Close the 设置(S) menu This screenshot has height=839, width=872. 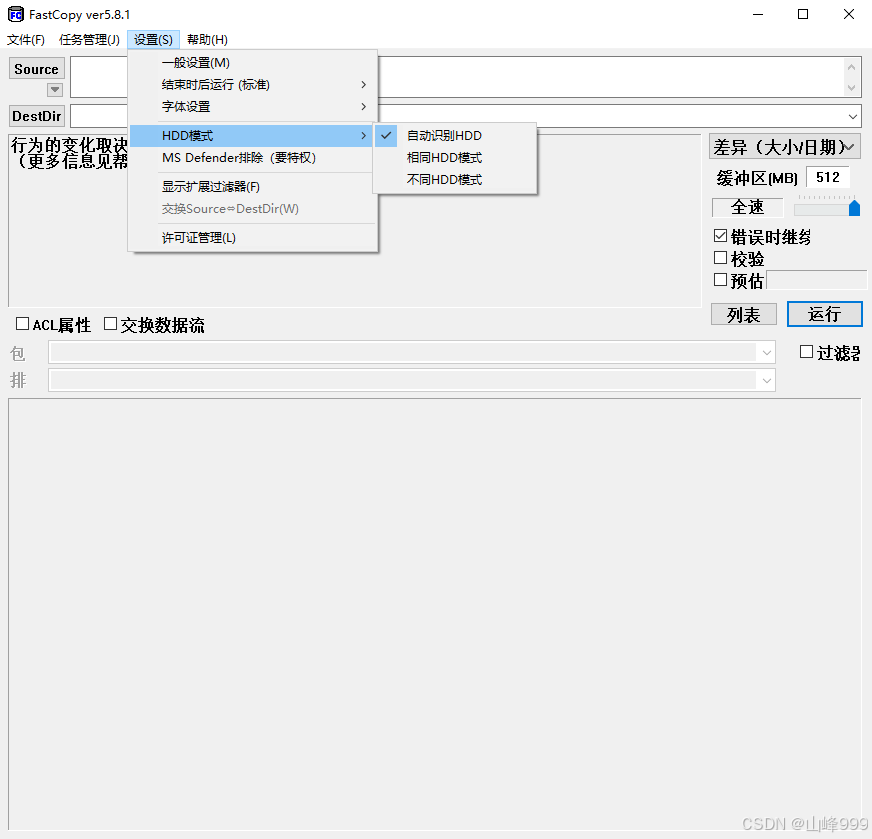tap(153, 39)
